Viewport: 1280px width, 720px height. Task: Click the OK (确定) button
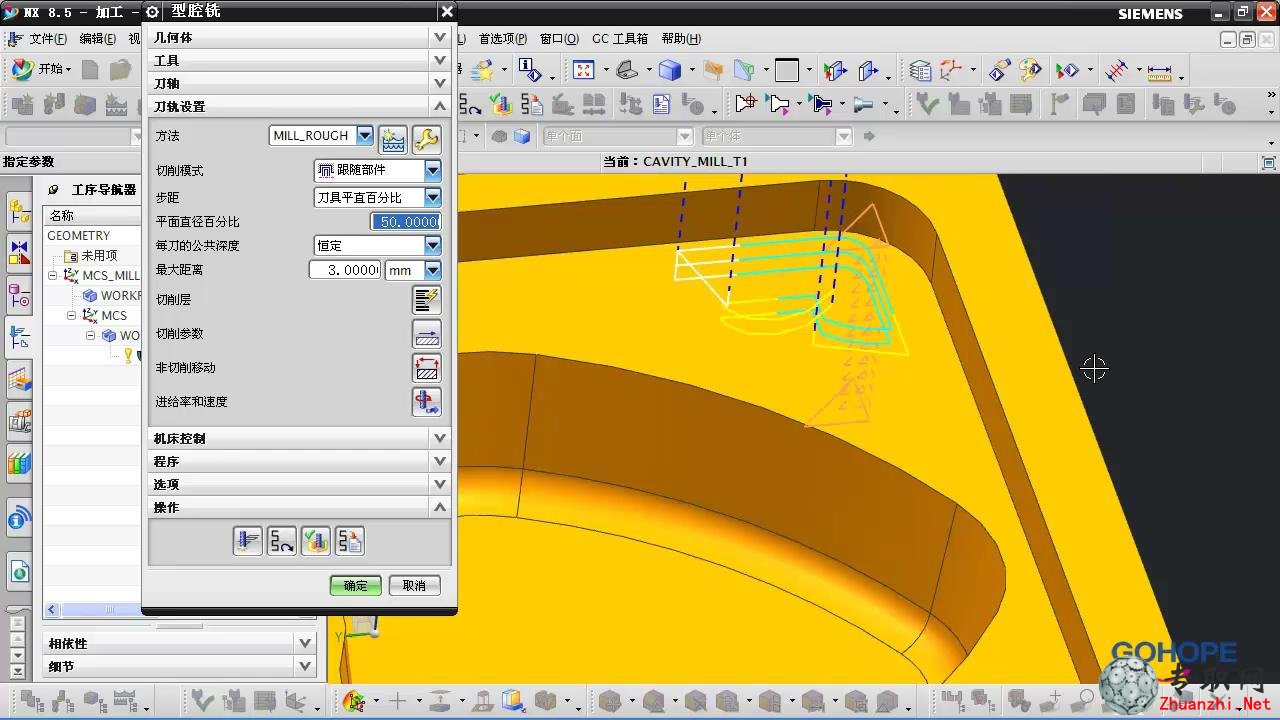(356, 586)
